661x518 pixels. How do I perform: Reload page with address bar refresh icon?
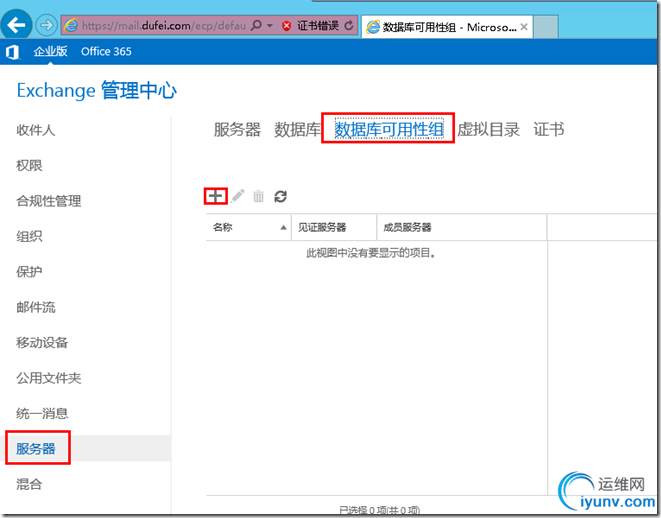pos(349,26)
